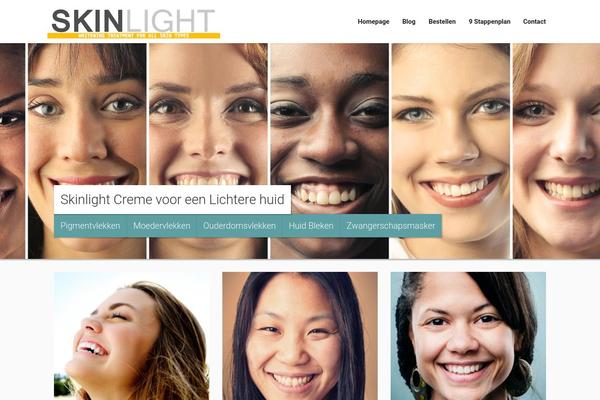This screenshot has width=600, height=400.
Task: Click the Skinlight logo in the header
Action: click(134, 23)
